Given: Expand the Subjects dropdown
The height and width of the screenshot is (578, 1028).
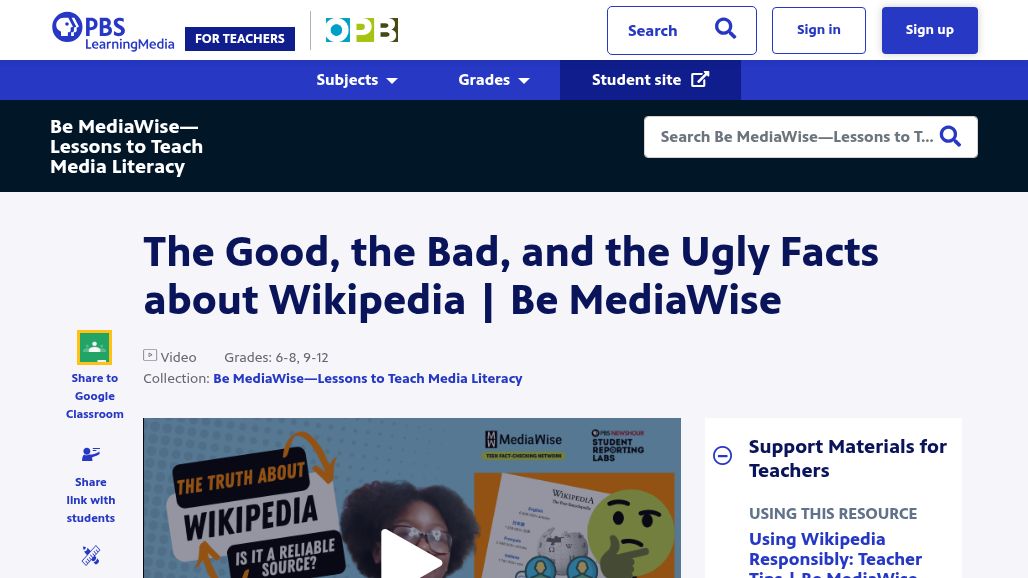Looking at the screenshot, I should click(356, 80).
